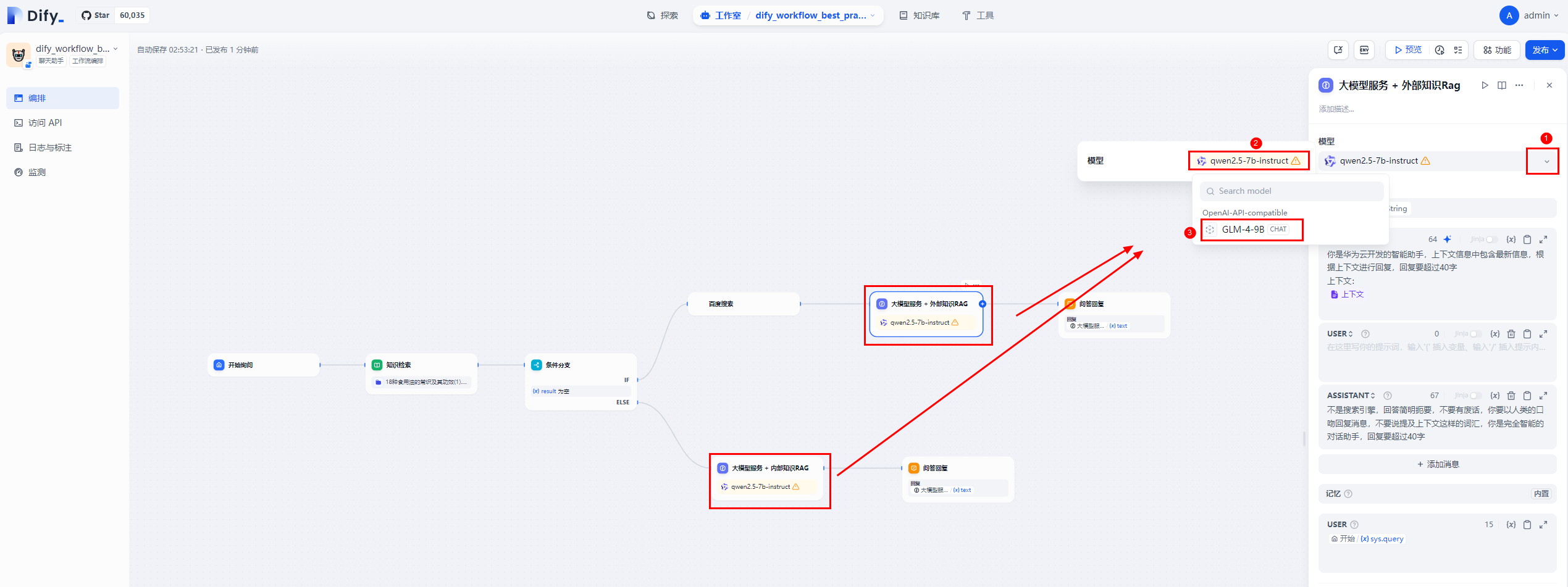Click the 功能 features button
Viewport: 1568px width, 587px height.
(x=1497, y=50)
